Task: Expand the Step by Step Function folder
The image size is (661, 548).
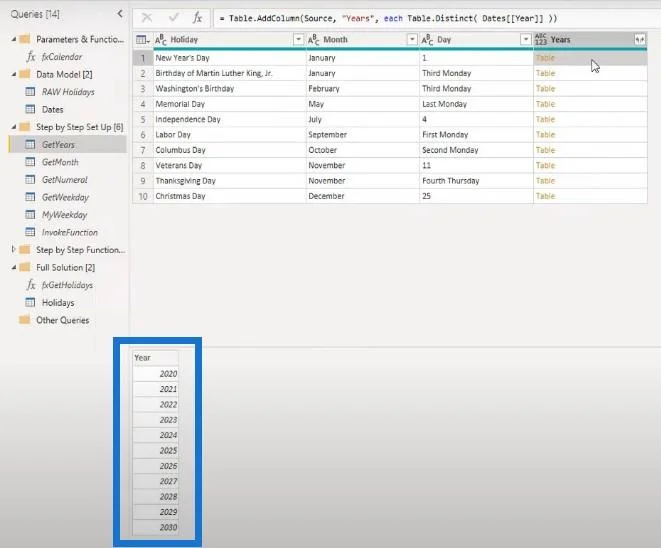Action: tap(13, 250)
